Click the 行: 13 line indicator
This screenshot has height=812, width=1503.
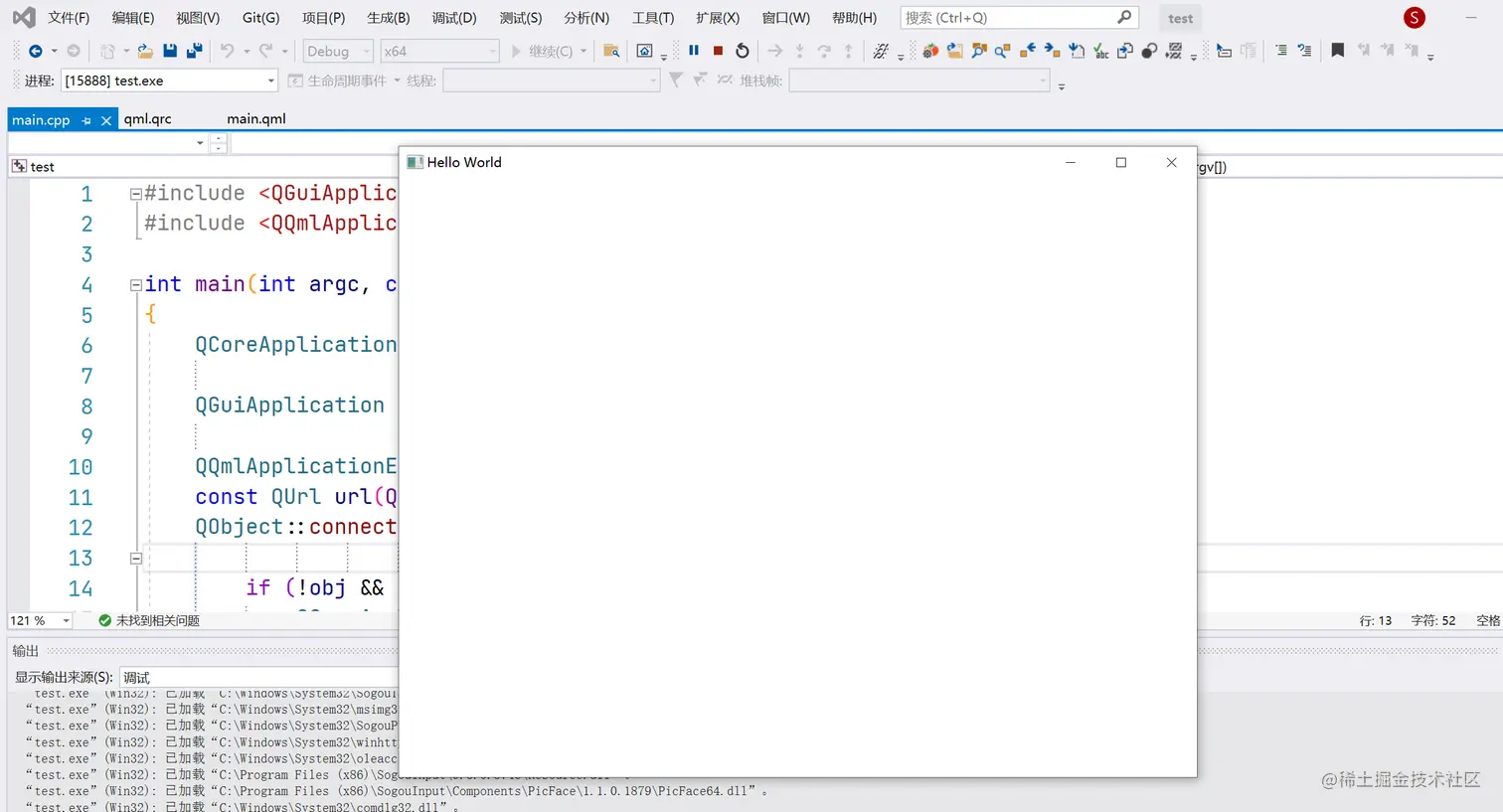[x=1376, y=620]
